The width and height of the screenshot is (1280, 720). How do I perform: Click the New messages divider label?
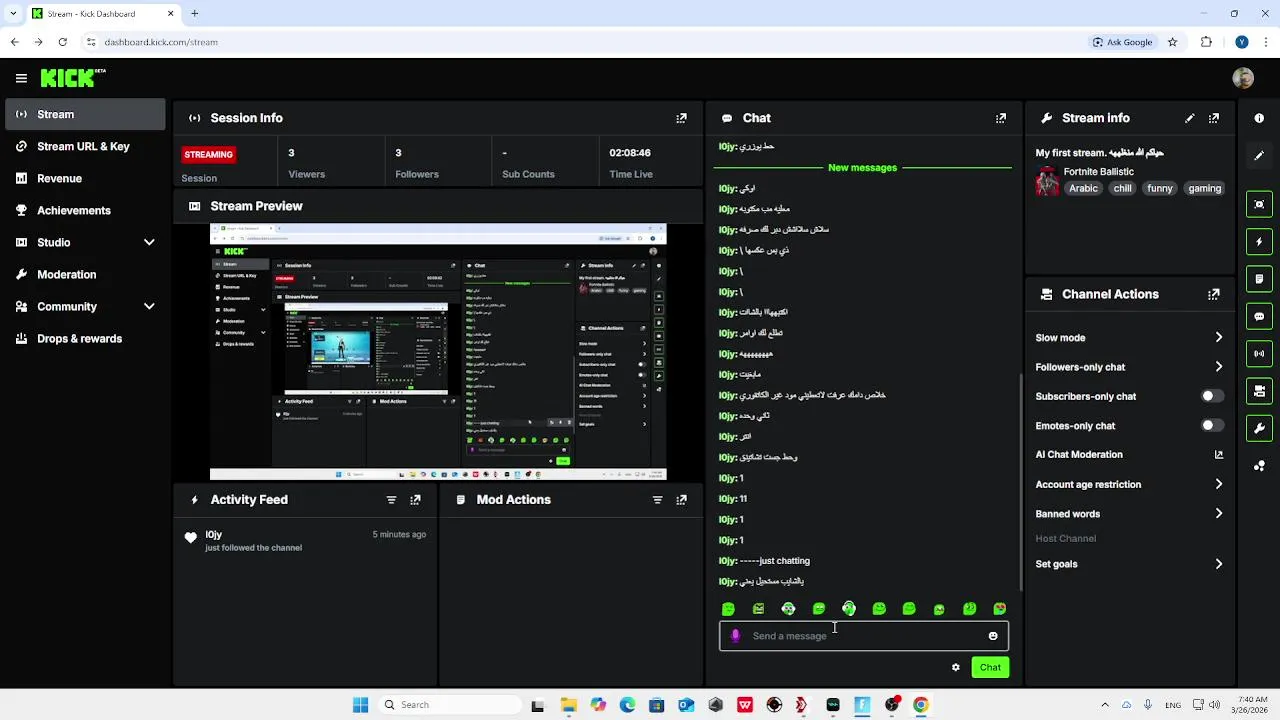[x=862, y=167]
